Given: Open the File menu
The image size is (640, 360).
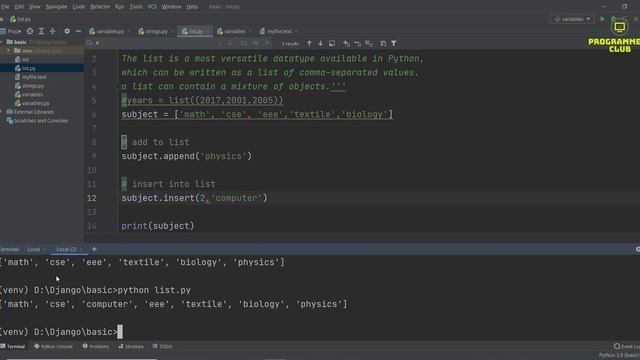Looking at the screenshot, I should (5, 7).
